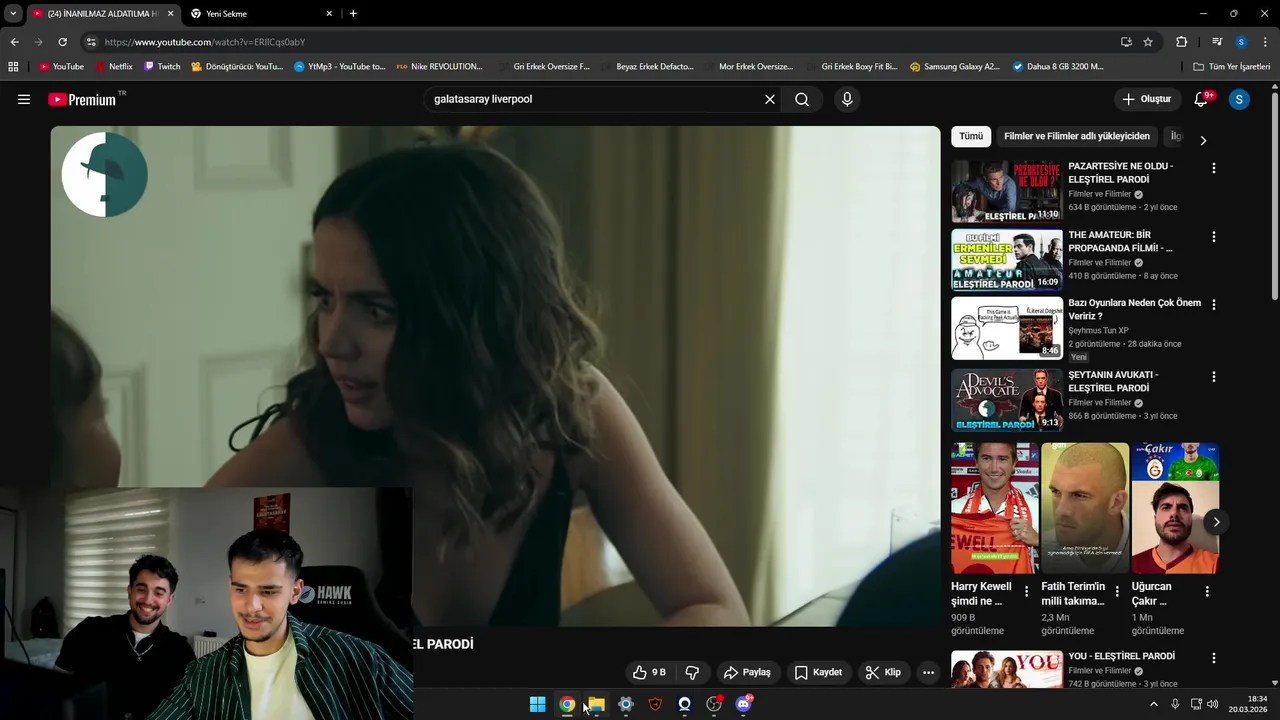Reload the page
Viewport: 1280px width, 720px height.
pos(62,42)
